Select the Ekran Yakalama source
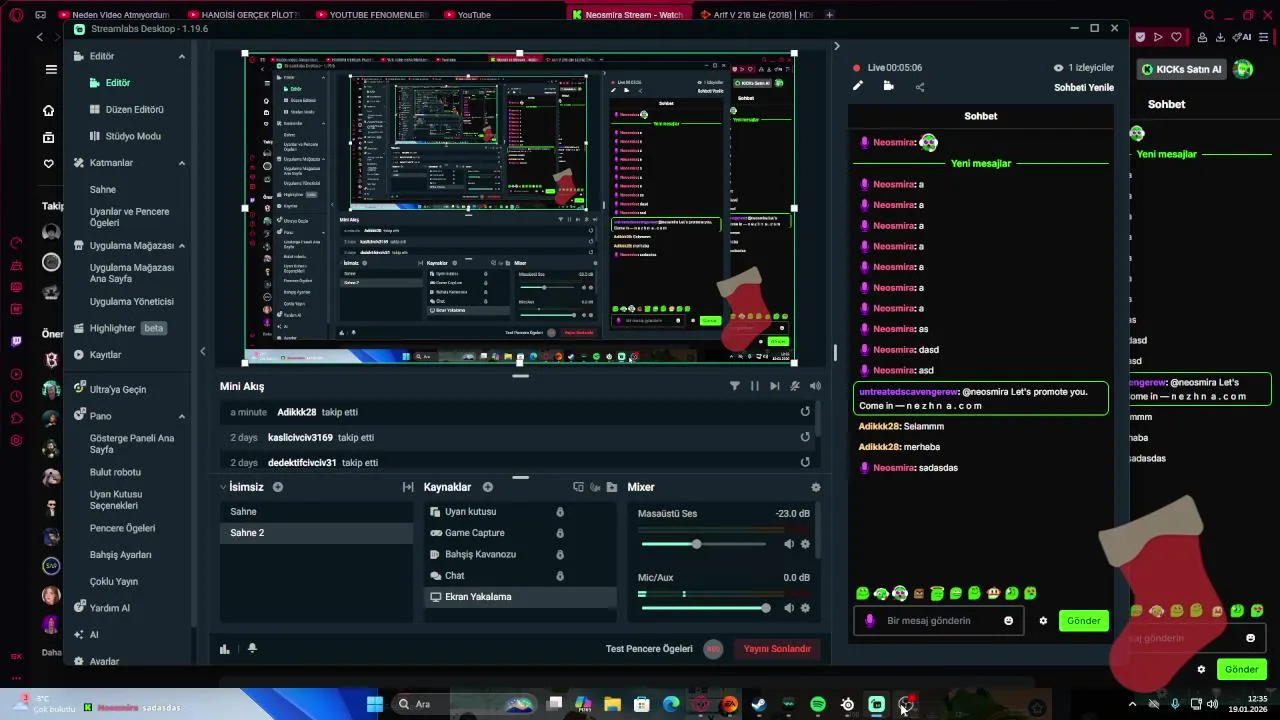1280x720 pixels. coord(520,597)
